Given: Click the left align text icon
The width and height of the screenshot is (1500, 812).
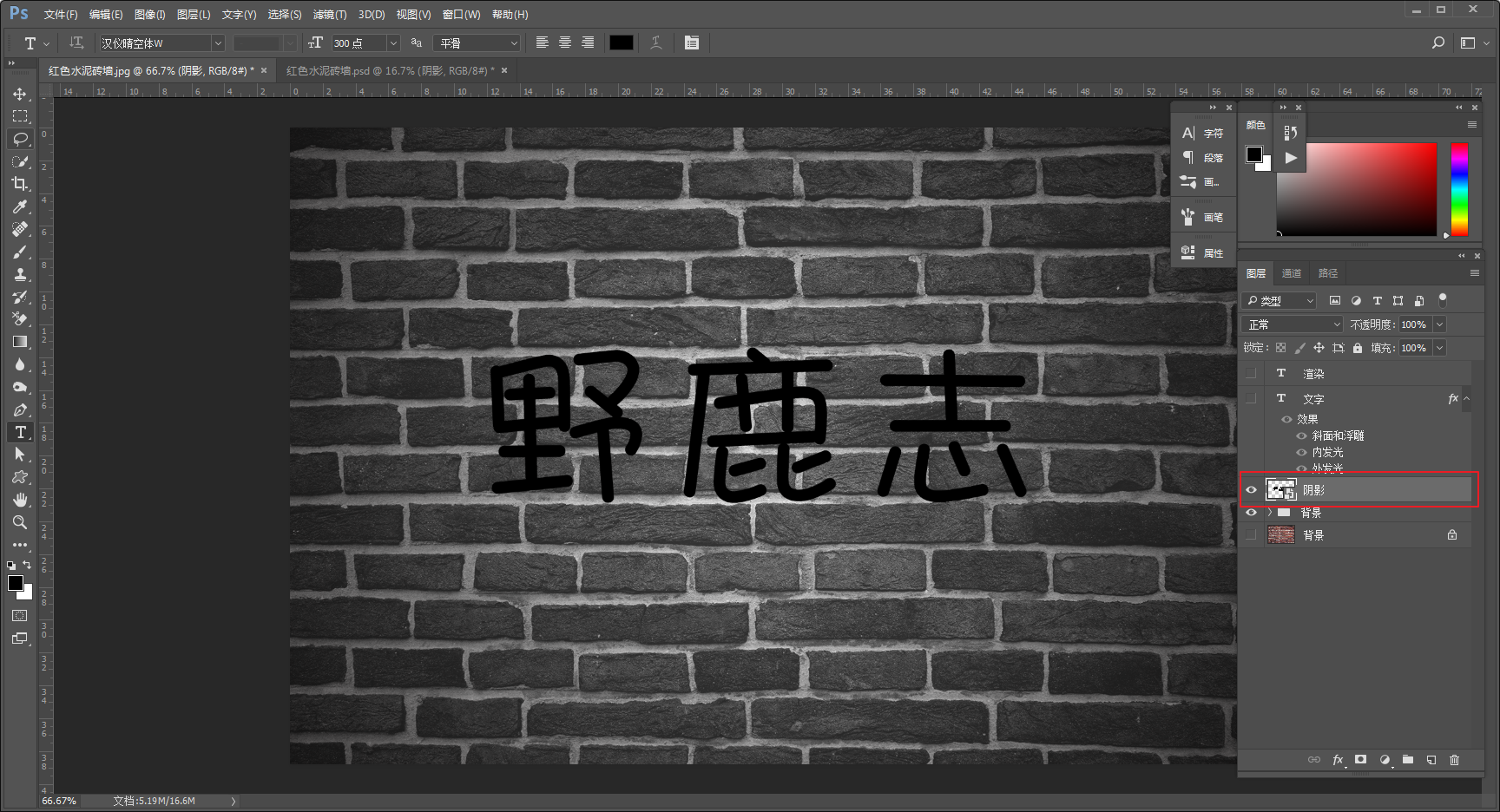Looking at the screenshot, I should [542, 43].
